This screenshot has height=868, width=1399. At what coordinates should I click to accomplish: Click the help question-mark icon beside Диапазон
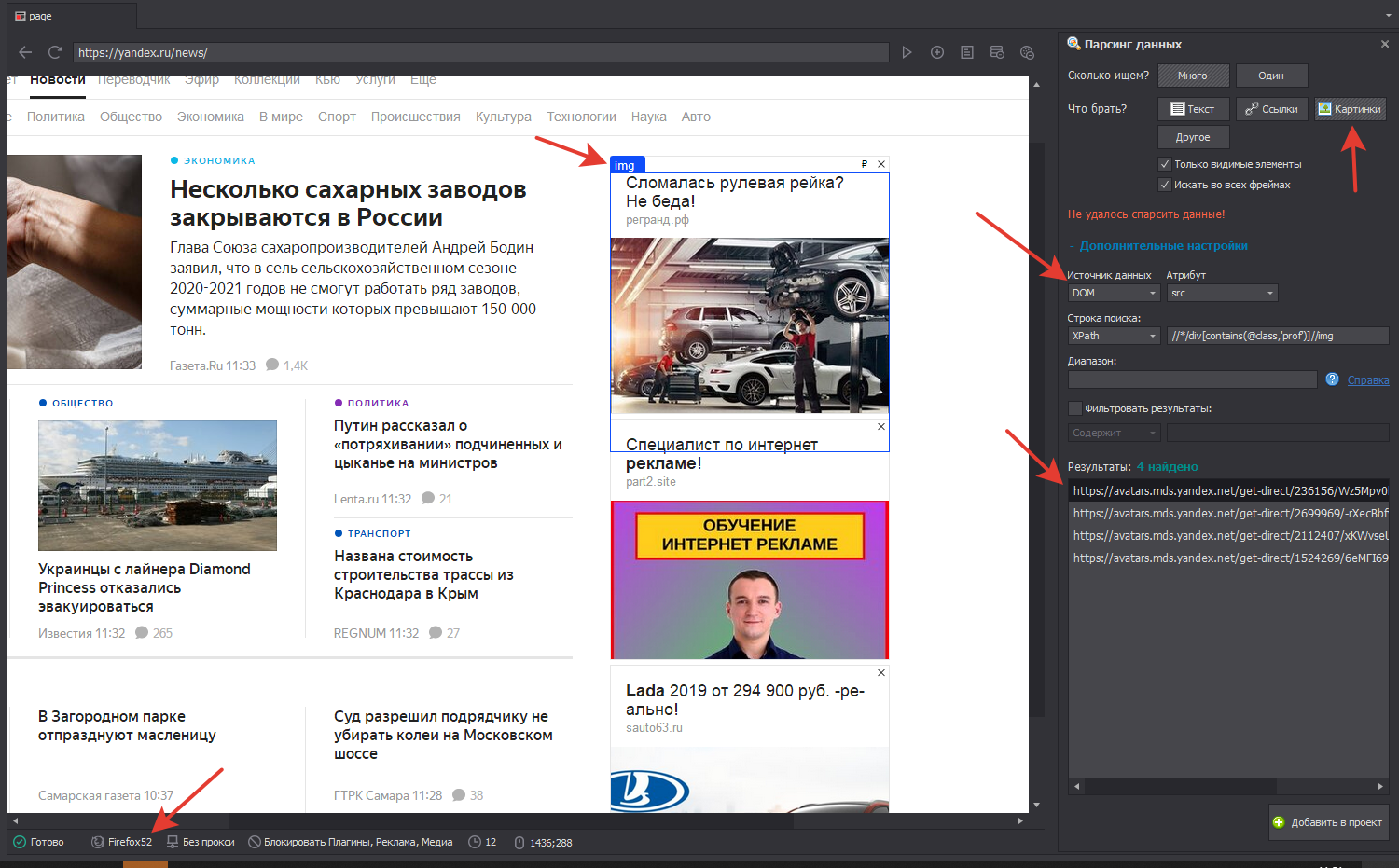(x=1332, y=379)
